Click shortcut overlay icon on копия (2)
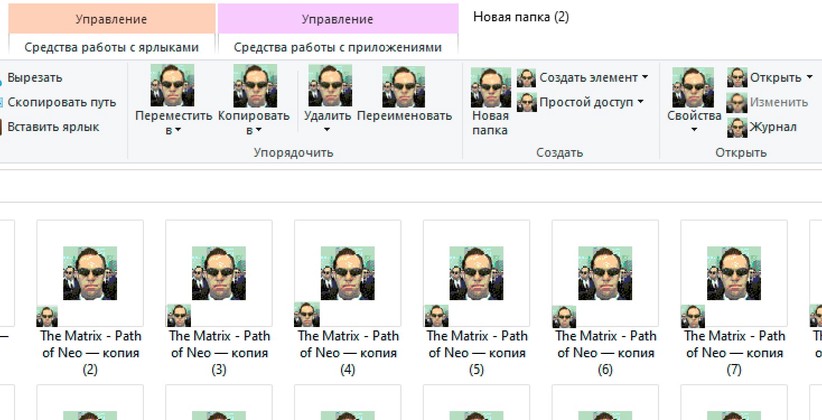The width and height of the screenshot is (822, 420). (47, 316)
